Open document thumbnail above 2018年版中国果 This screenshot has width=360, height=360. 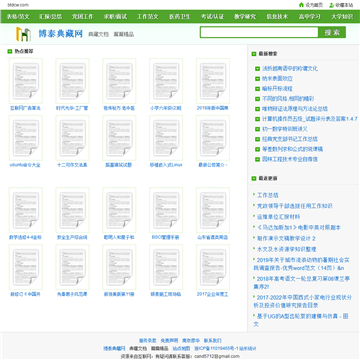tap(213, 81)
